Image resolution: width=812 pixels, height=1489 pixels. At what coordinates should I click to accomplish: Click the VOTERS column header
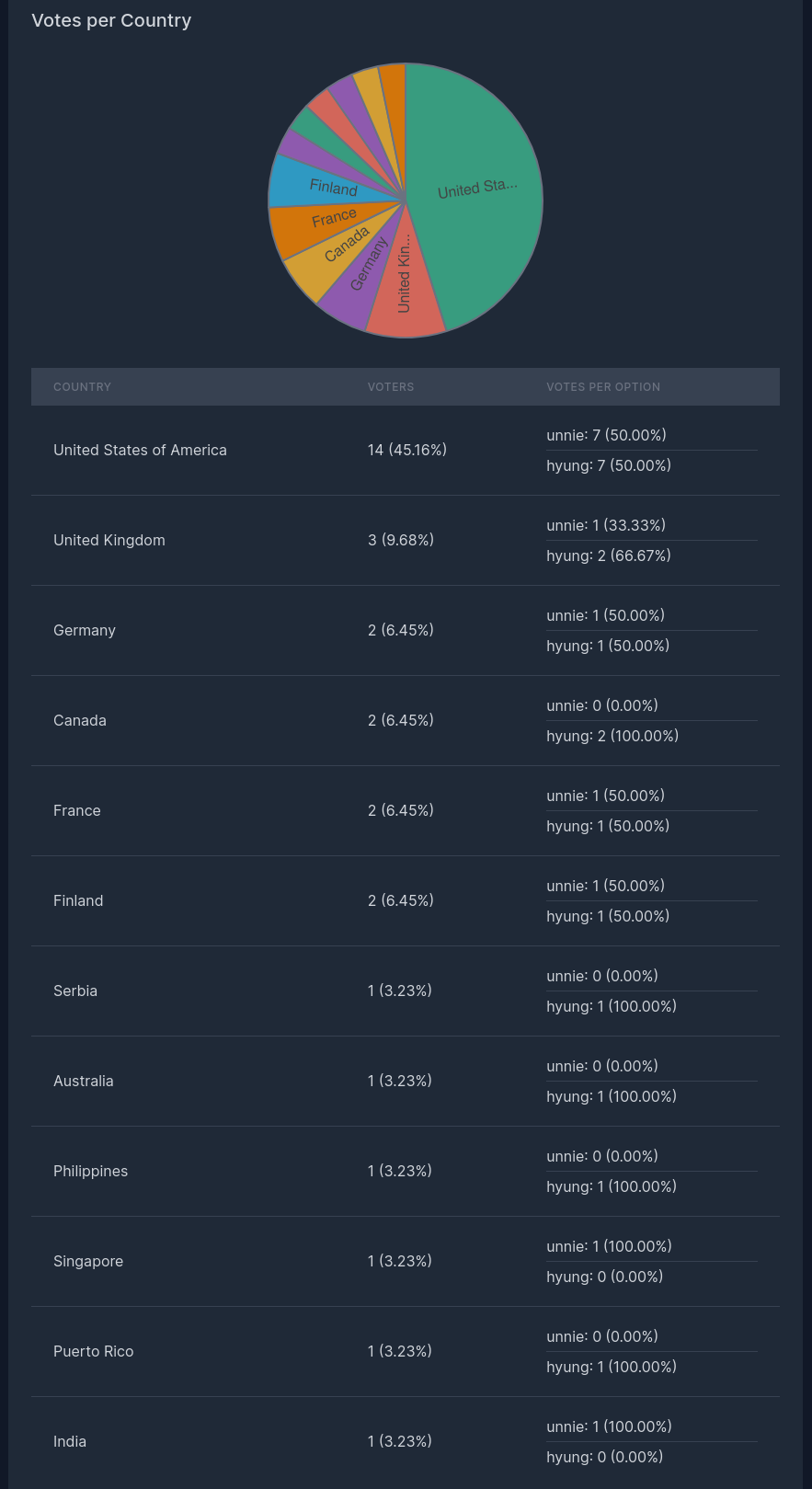391,387
